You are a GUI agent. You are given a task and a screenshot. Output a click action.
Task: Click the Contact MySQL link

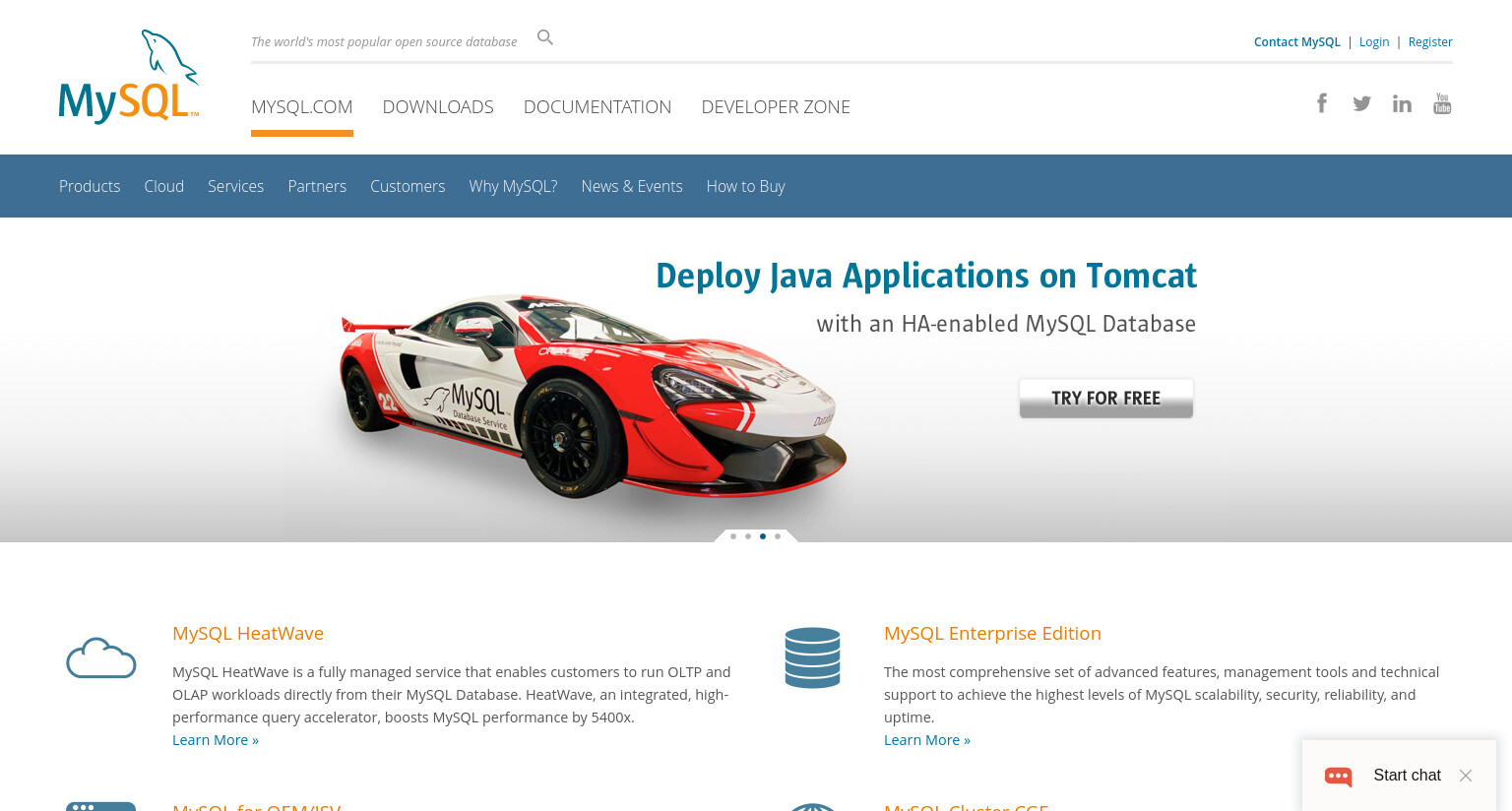1297,41
